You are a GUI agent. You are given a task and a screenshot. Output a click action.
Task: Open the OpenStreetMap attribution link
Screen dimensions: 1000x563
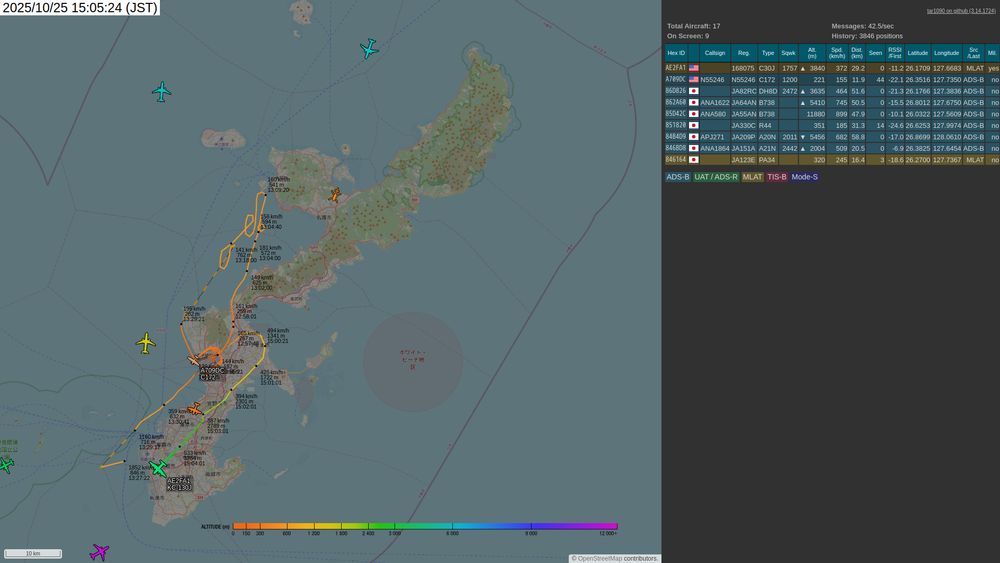click(x=599, y=559)
